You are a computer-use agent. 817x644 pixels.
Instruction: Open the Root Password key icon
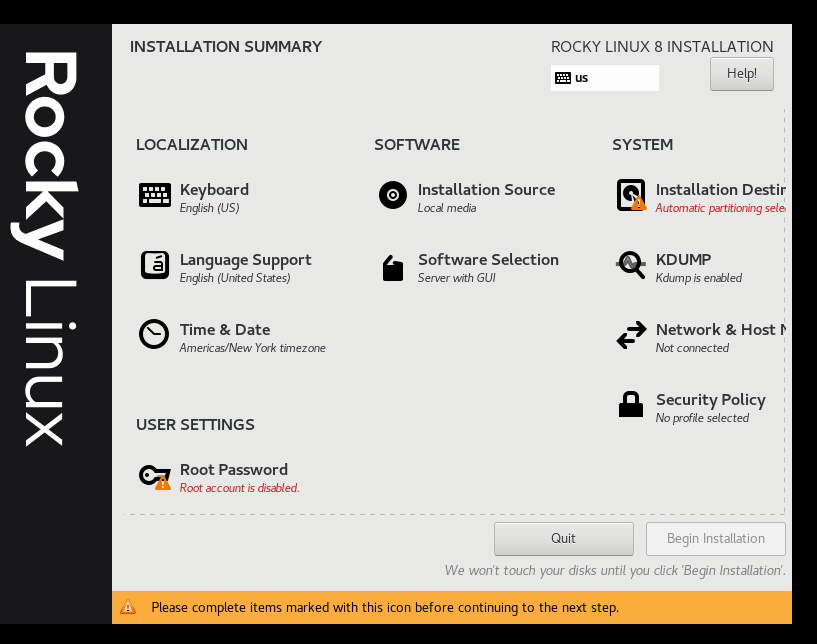pos(155,476)
